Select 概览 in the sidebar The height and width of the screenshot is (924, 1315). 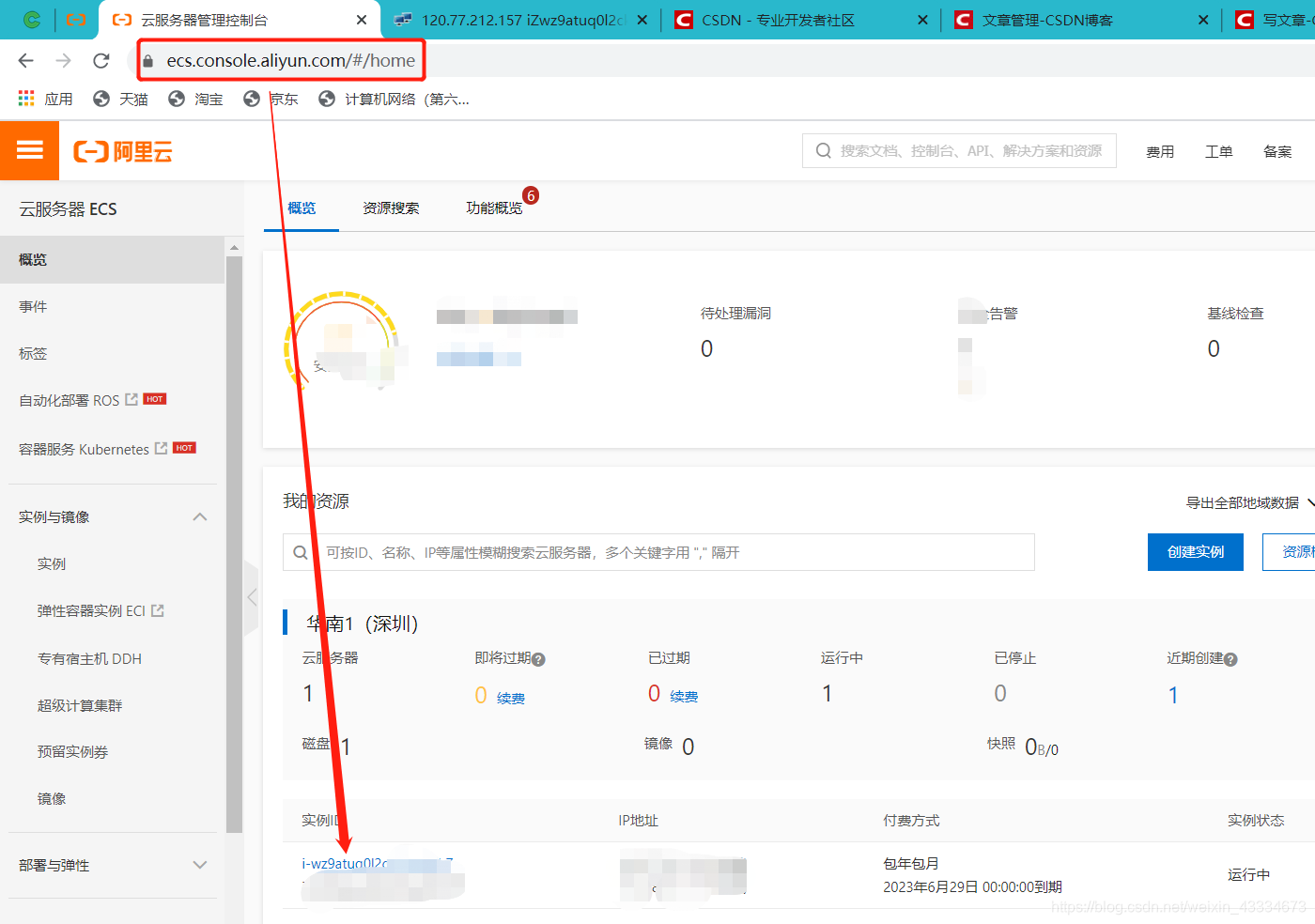(112, 259)
